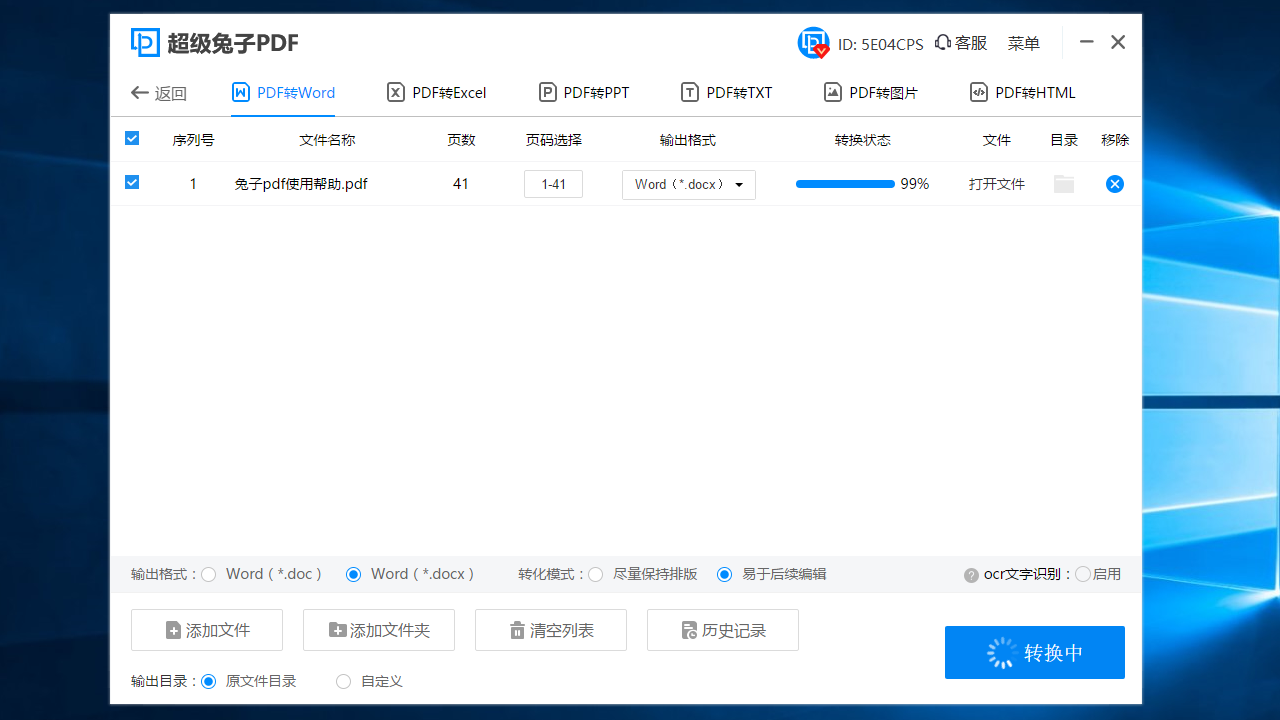The height and width of the screenshot is (720, 1280).
Task: Switch to the PDF转Excel tab
Action: [436, 93]
